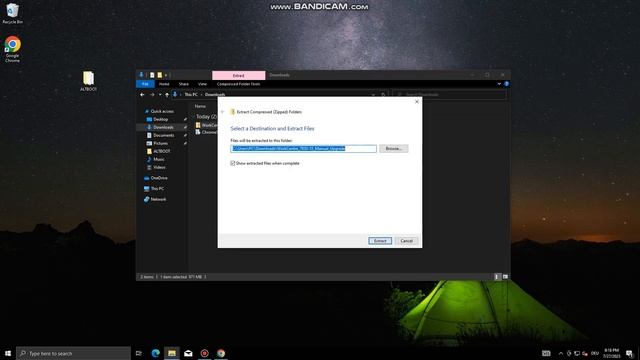Click File Explorer on the taskbar
This screenshot has width=640, height=360.
coord(172,353)
